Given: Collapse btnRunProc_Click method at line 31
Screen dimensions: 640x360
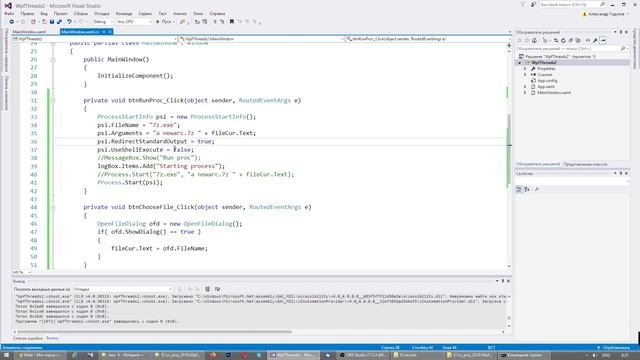Looking at the screenshot, I should [53, 100].
